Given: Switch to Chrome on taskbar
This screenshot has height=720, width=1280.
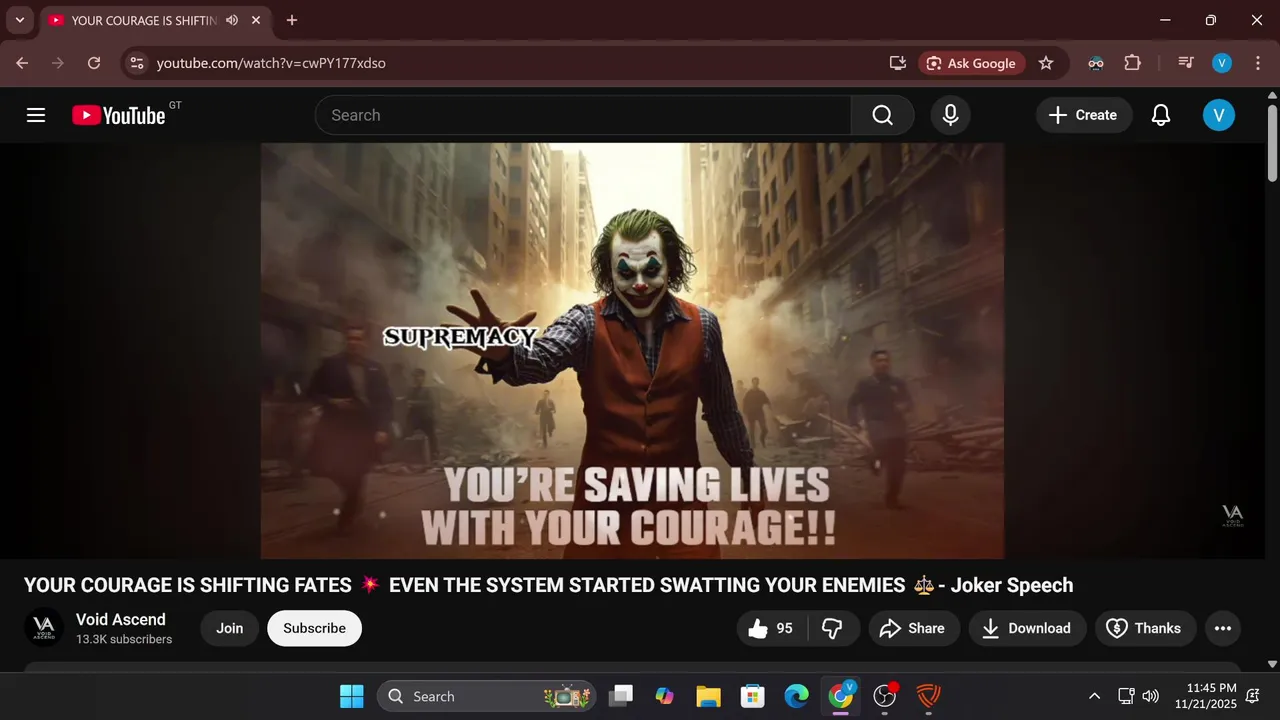Looking at the screenshot, I should (x=841, y=696).
